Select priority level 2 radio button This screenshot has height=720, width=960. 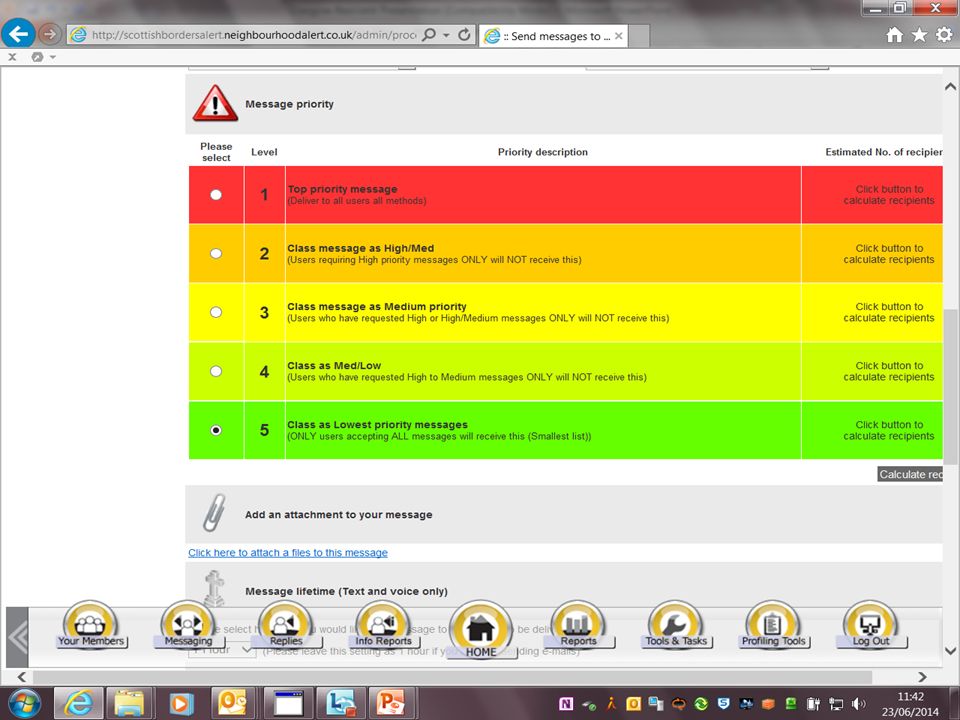[216, 253]
